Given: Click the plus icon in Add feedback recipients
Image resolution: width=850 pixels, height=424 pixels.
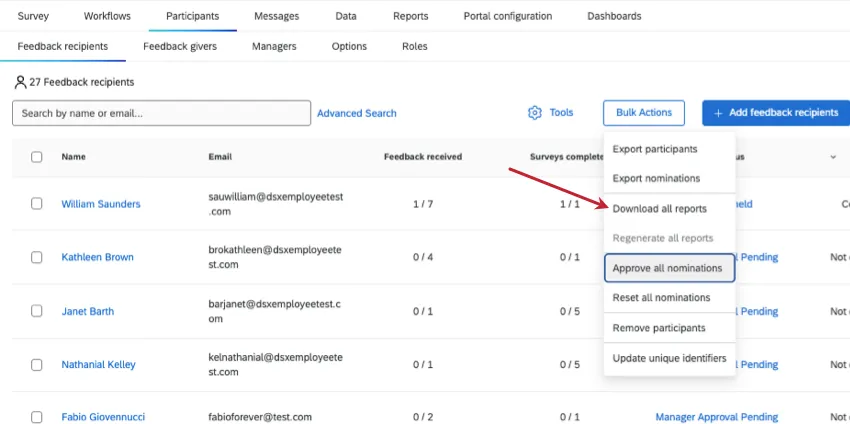Looking at the screenshot, I should pyautogui.click(x=718, y=113).
